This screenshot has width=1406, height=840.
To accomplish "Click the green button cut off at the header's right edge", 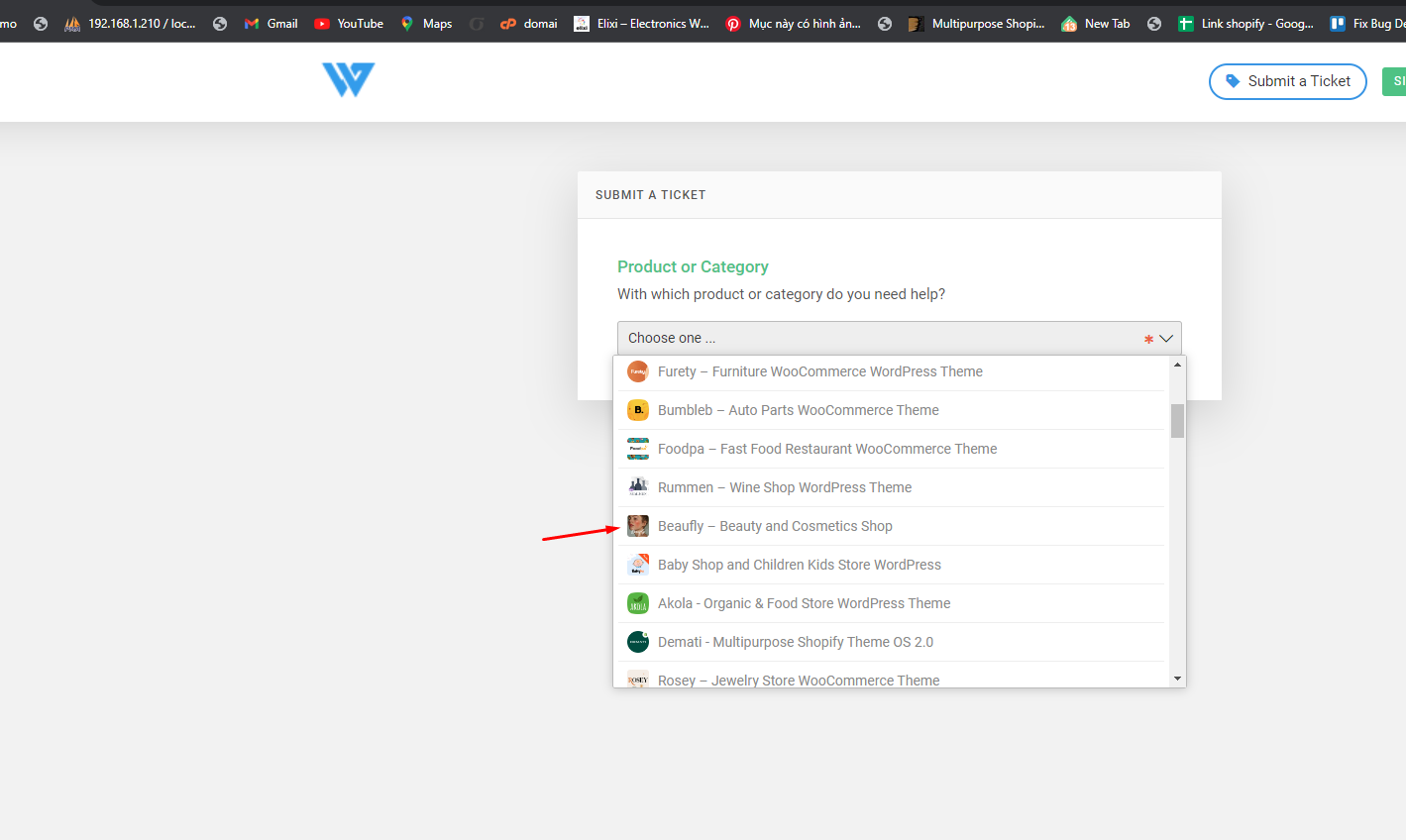I will pos(1394,81).
